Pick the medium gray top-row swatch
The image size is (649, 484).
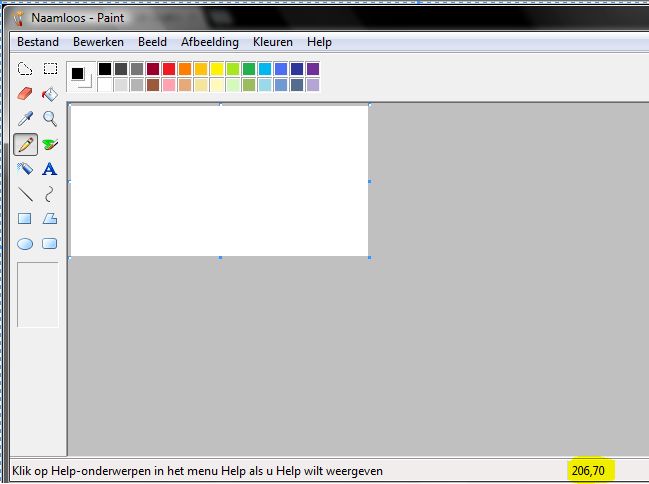(x=137, y=69)
